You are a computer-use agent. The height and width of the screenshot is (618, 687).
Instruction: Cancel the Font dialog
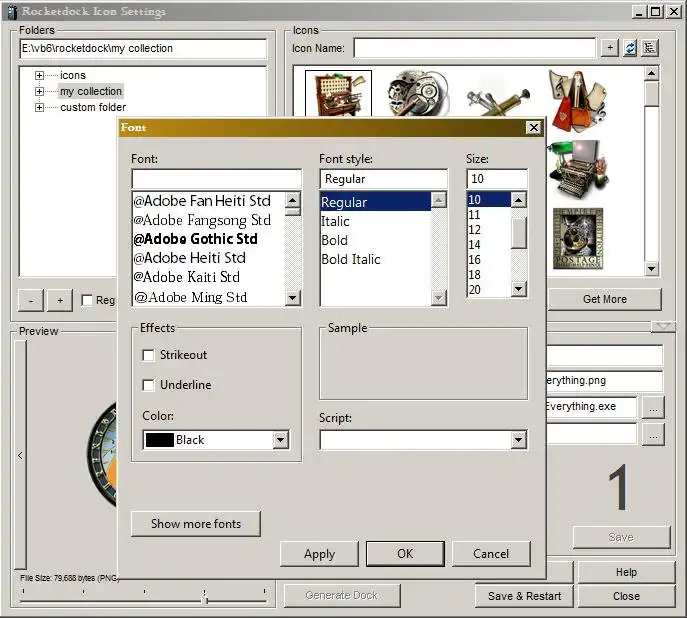pos(491,554)
